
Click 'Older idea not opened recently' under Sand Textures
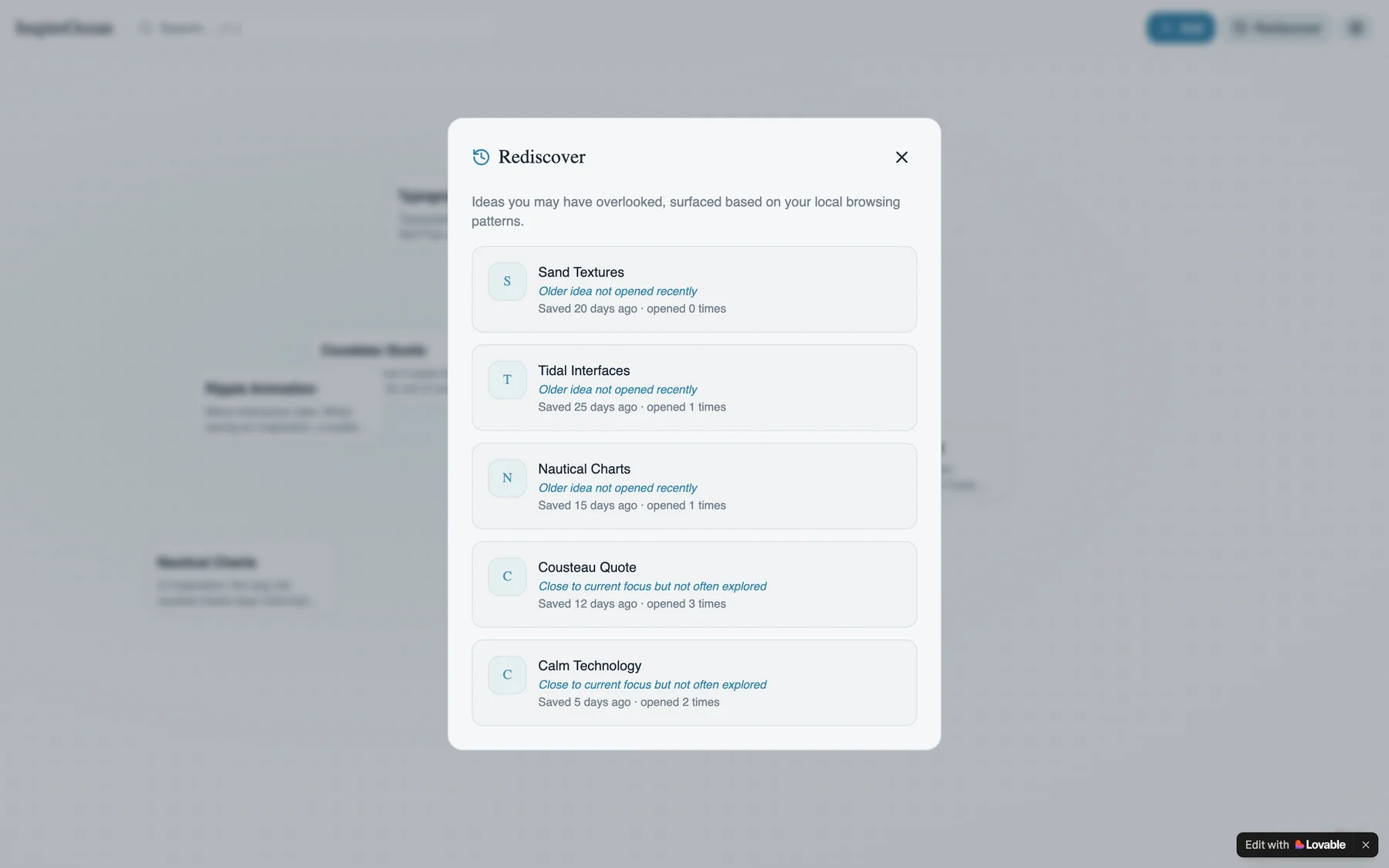tap(617, 291)
